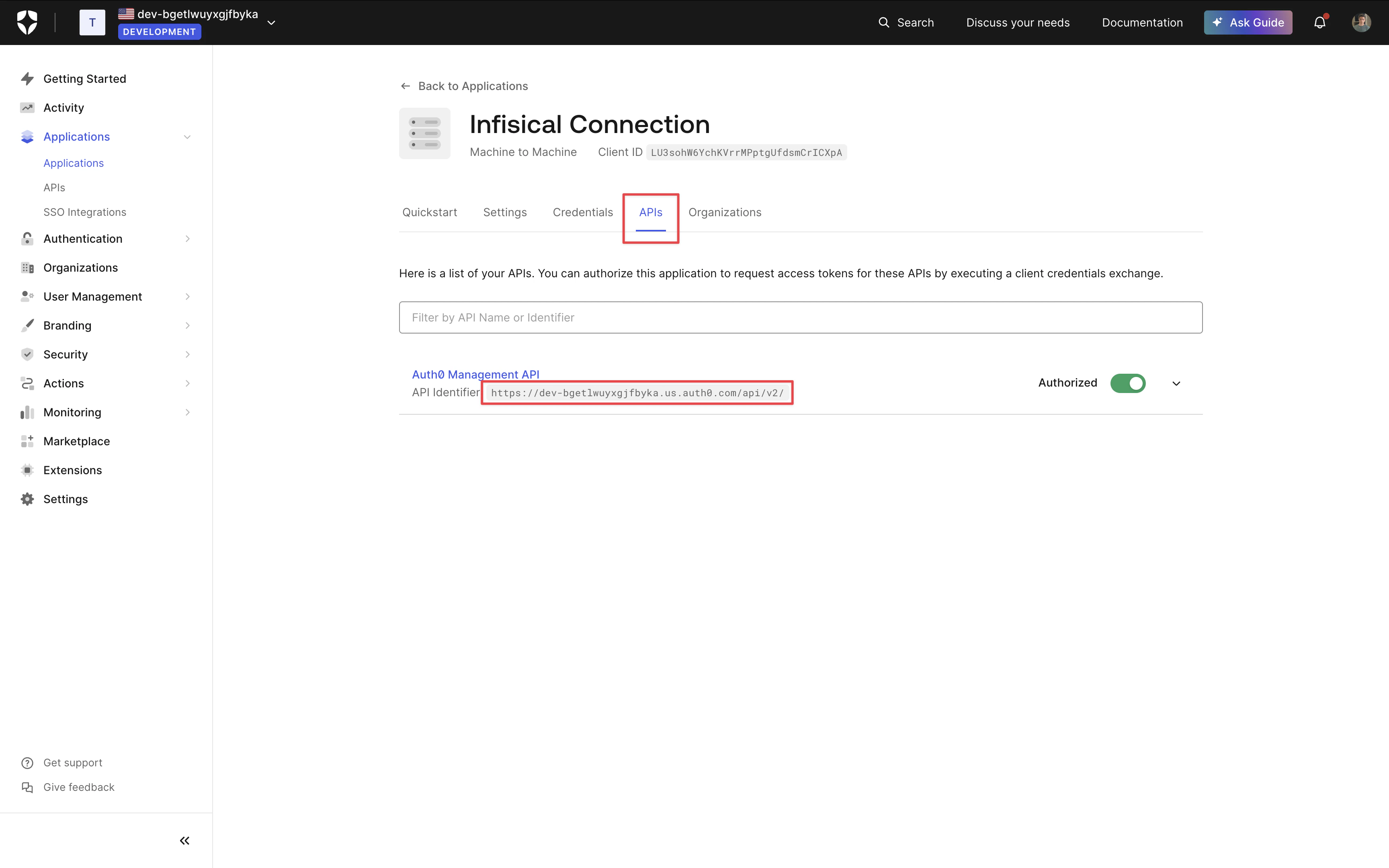Switch to the Quickstart tab
1389x868 pixels.
pos(429,213)
